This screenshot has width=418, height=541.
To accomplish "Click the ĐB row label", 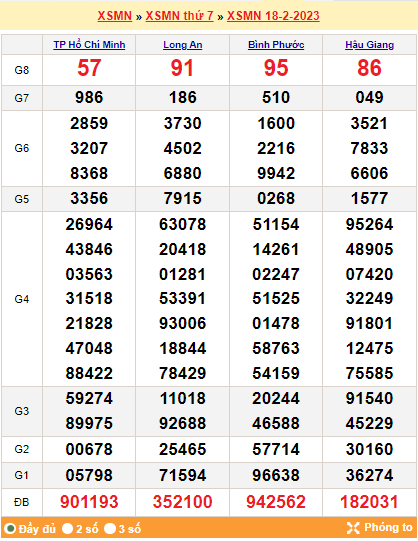I will pos(21,502).
